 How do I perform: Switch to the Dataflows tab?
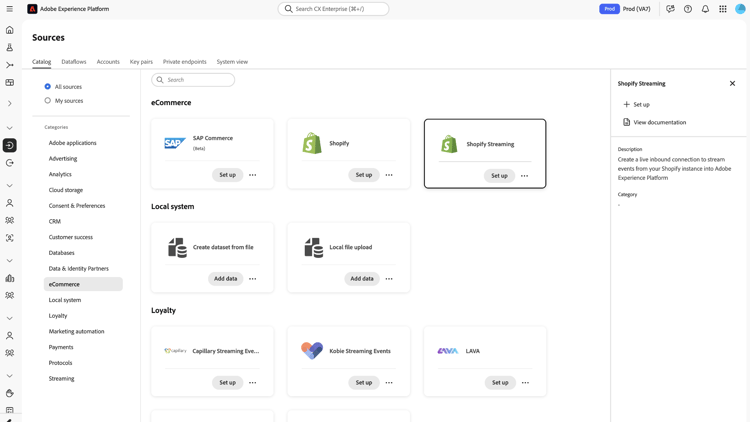tap(74, 62)
